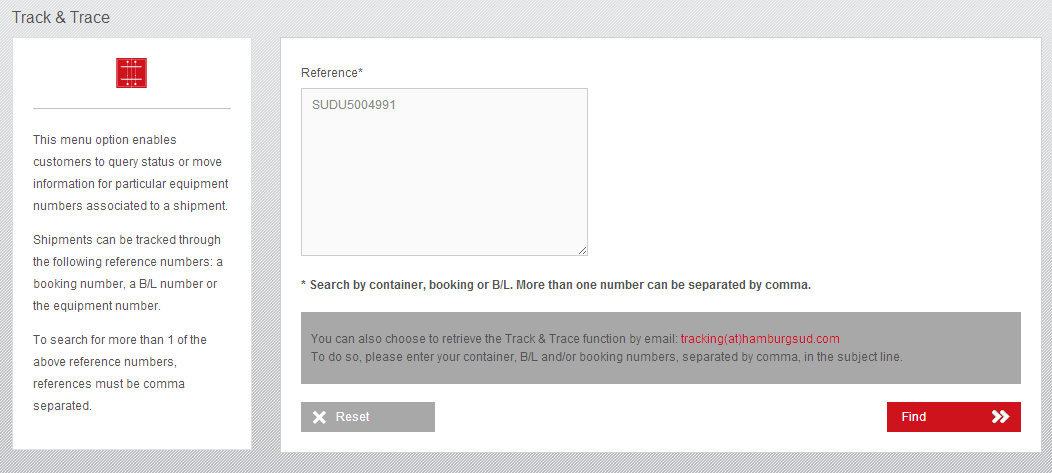Click the 'To do so, please enter' instruction line

(x=607, y=357)
